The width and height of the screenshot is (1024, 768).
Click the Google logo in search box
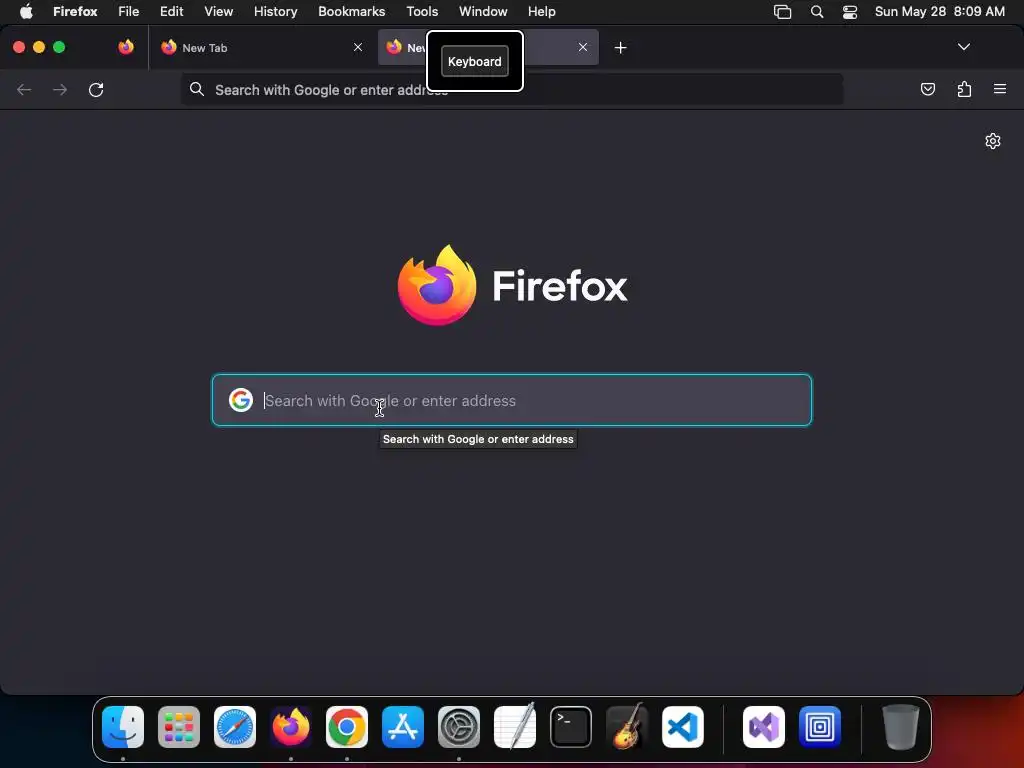point(241,400)
